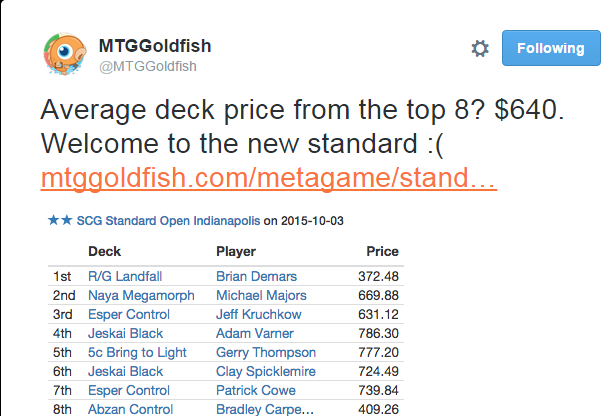View player Gerry Thompson

266,352
